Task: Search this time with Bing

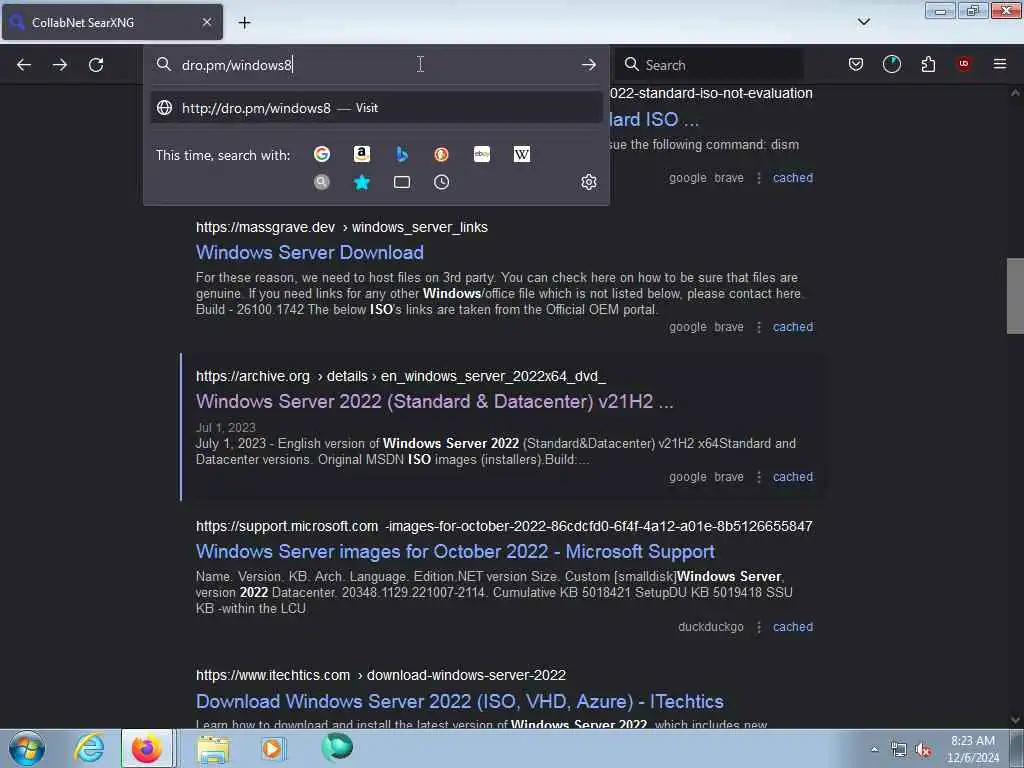Action: pyautogui.click(x=402, y=154)
